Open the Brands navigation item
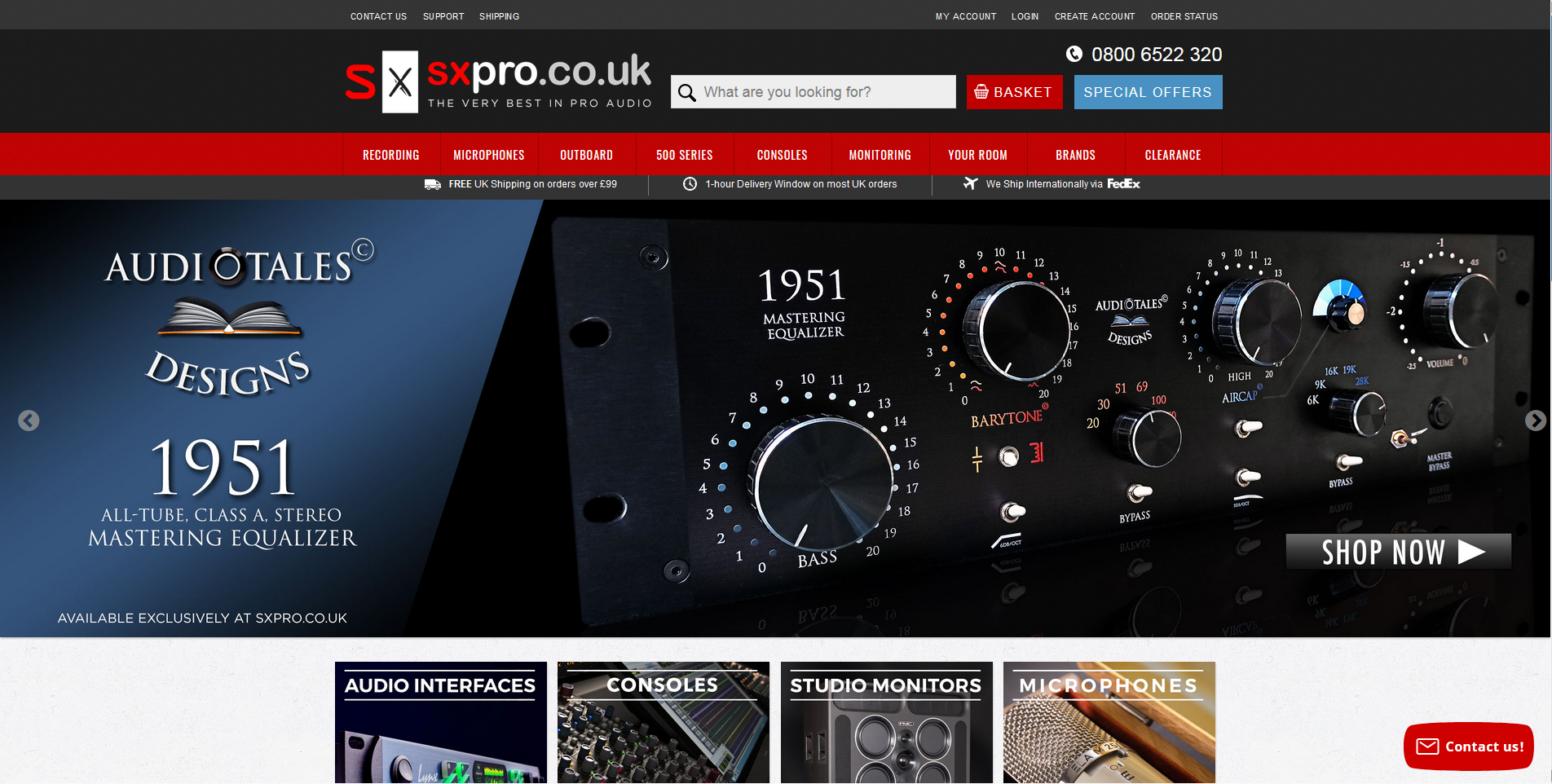 tap(1075, 155)
